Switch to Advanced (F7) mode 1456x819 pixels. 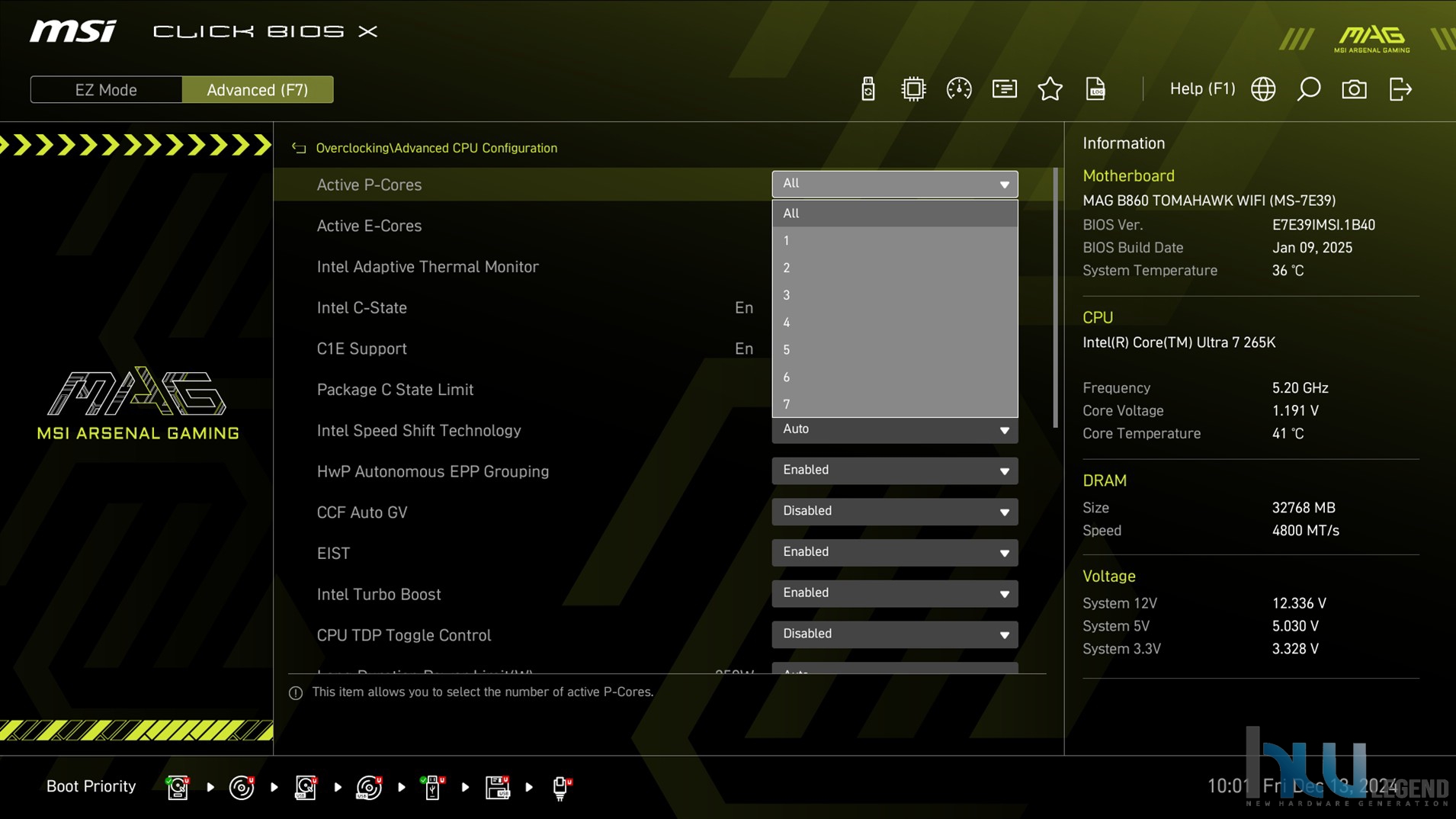tap(258, 90)
